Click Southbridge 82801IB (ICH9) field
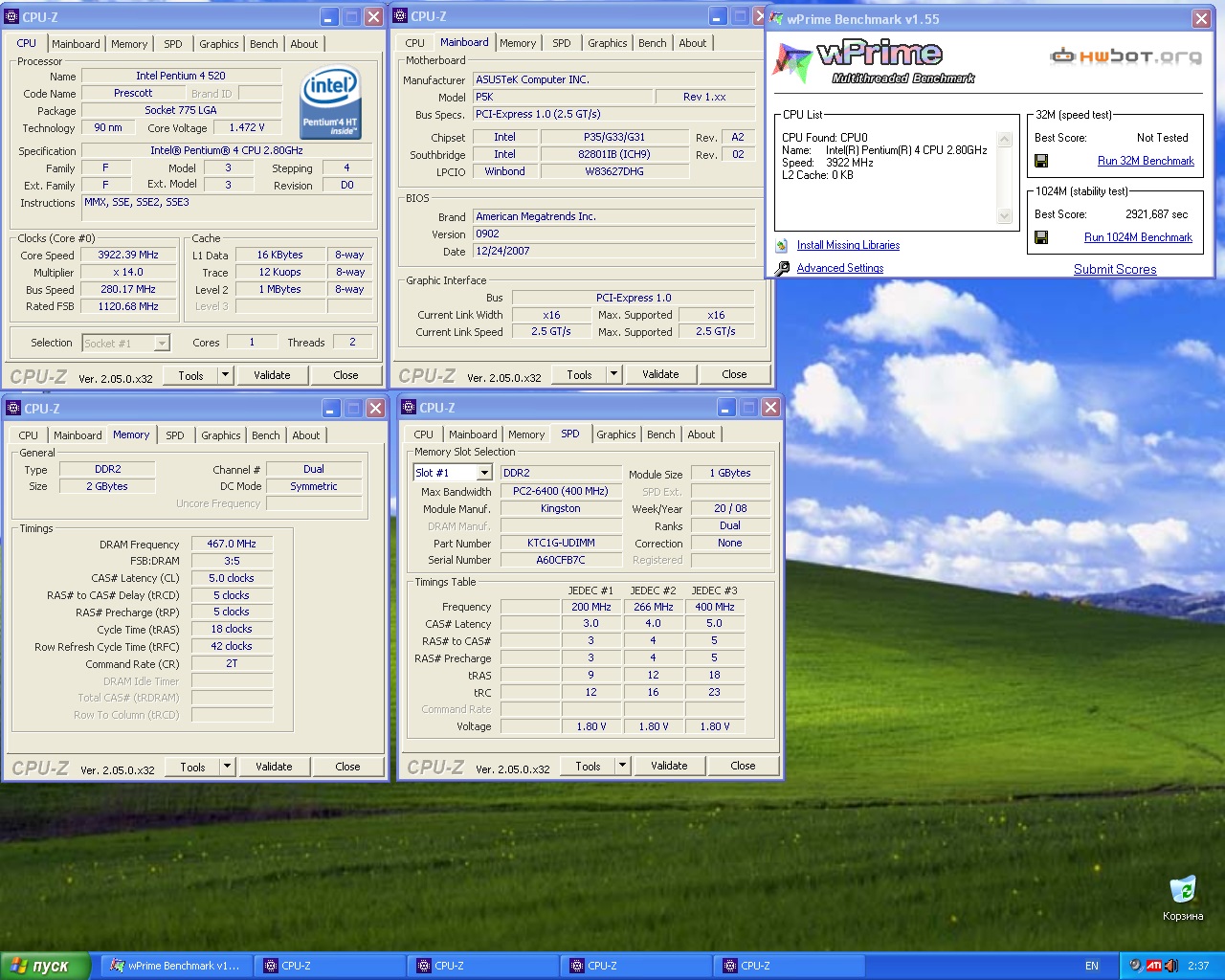This screenshot has width=1225, height=980. click(x=614, y=154)
